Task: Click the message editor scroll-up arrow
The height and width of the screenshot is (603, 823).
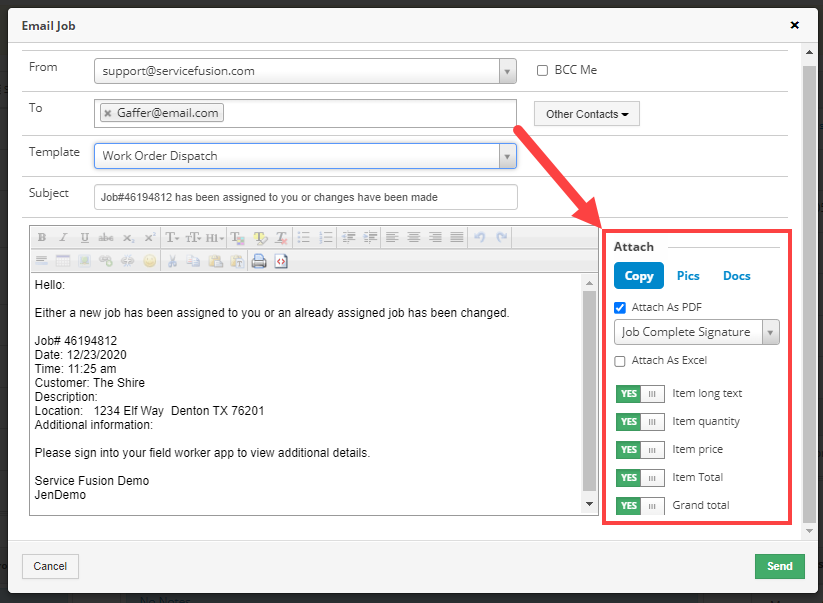Action: 589,283
